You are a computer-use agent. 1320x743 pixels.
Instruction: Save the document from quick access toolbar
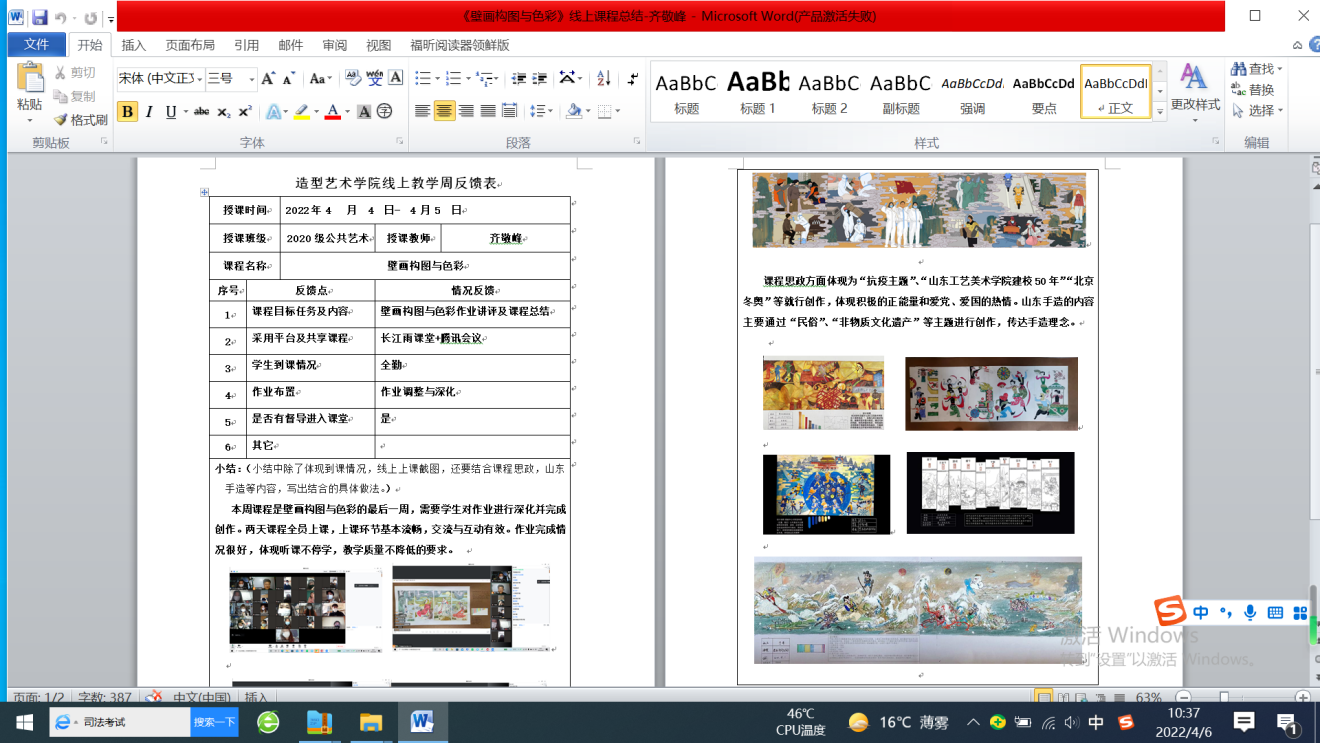point(39,17)
